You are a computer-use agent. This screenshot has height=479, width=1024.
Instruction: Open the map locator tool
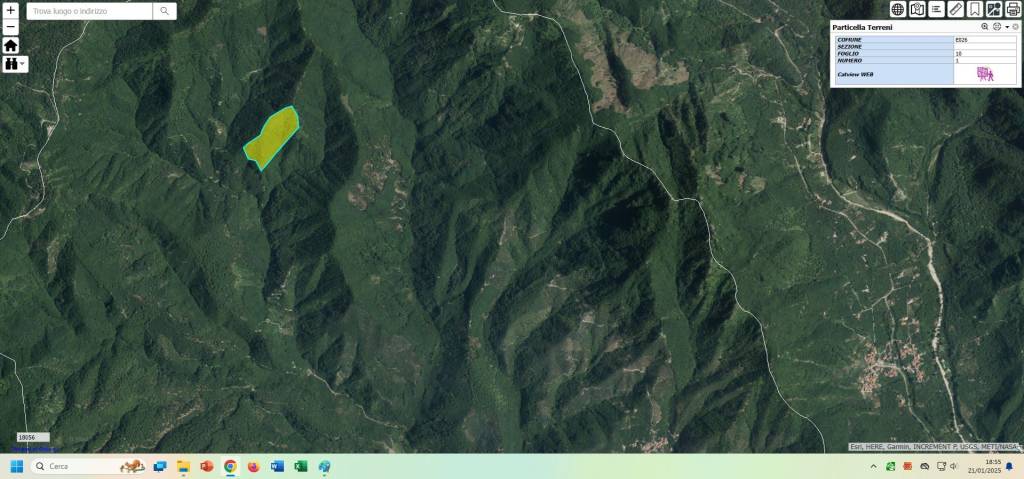click(917, 9)
